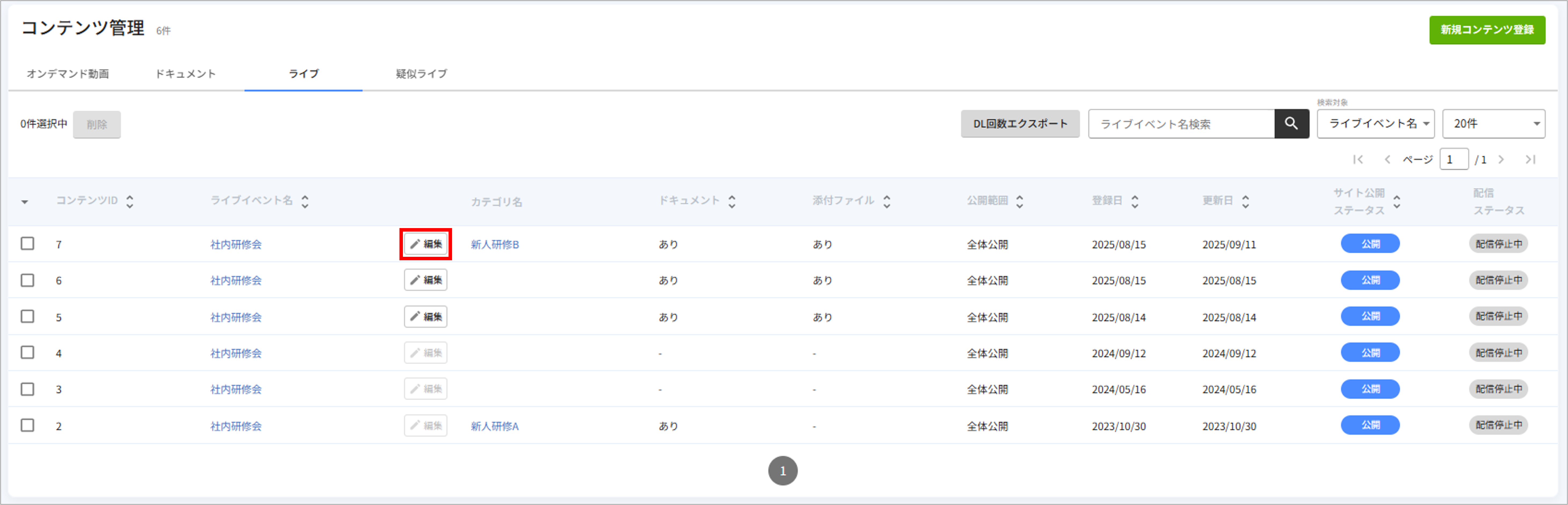
Task: Go to the previous page arrow
Action: tap(1387, 160)
